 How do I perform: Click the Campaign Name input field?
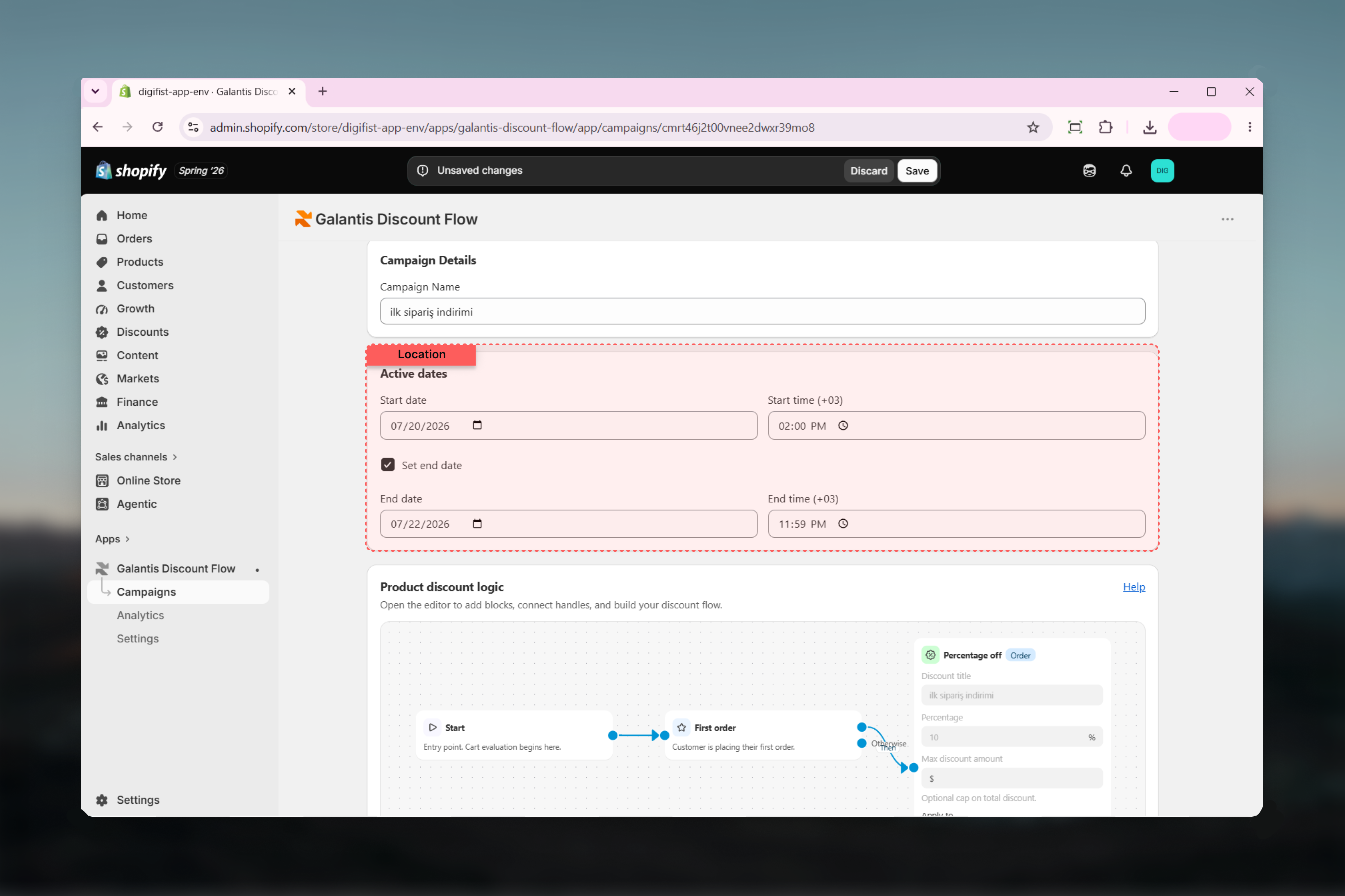coord(763,312)
